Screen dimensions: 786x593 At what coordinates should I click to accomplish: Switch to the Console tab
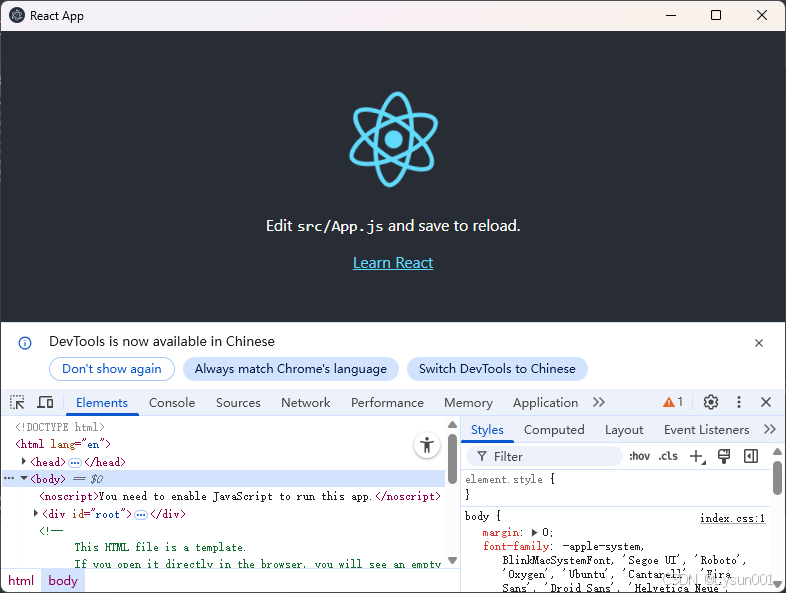pyautogui.click(x=172, y=403)
